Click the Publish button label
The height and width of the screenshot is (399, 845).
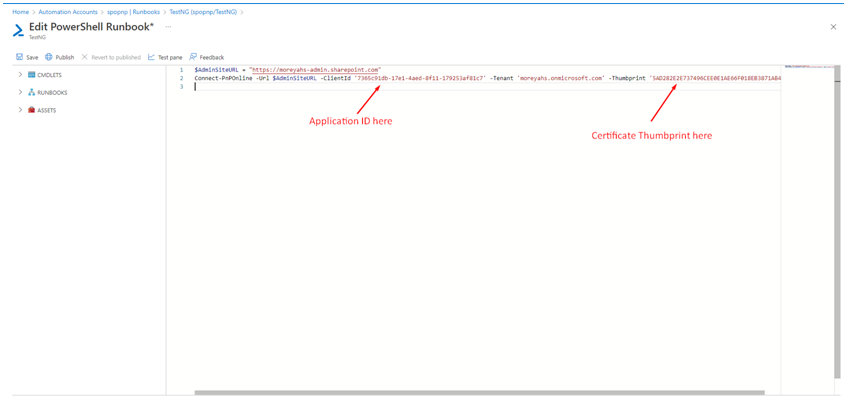pyautogui.click(x=65, y=57)
